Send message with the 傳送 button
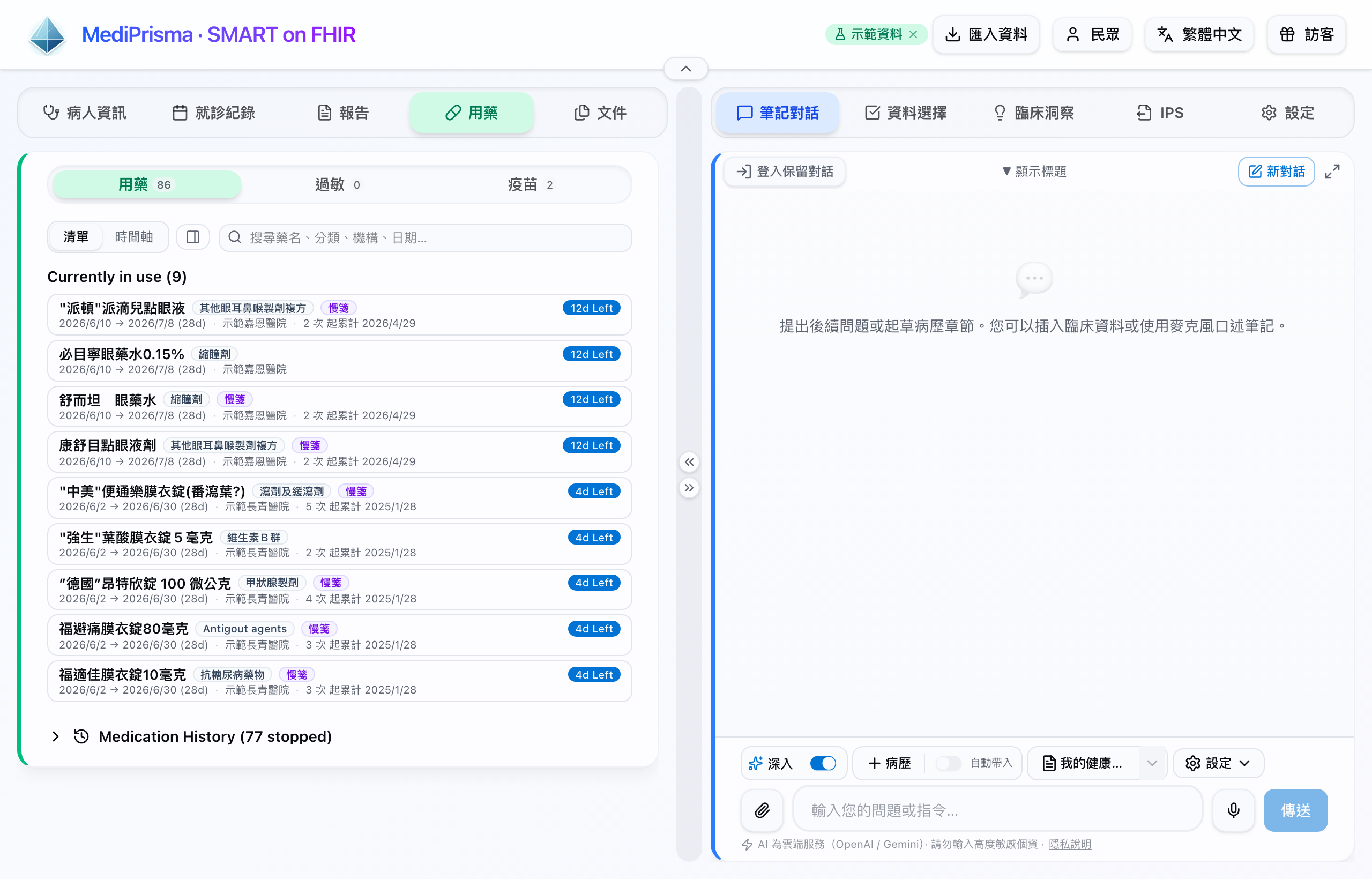The image size is (1372, 879). pyautogui.click(x=1295, y=810)
